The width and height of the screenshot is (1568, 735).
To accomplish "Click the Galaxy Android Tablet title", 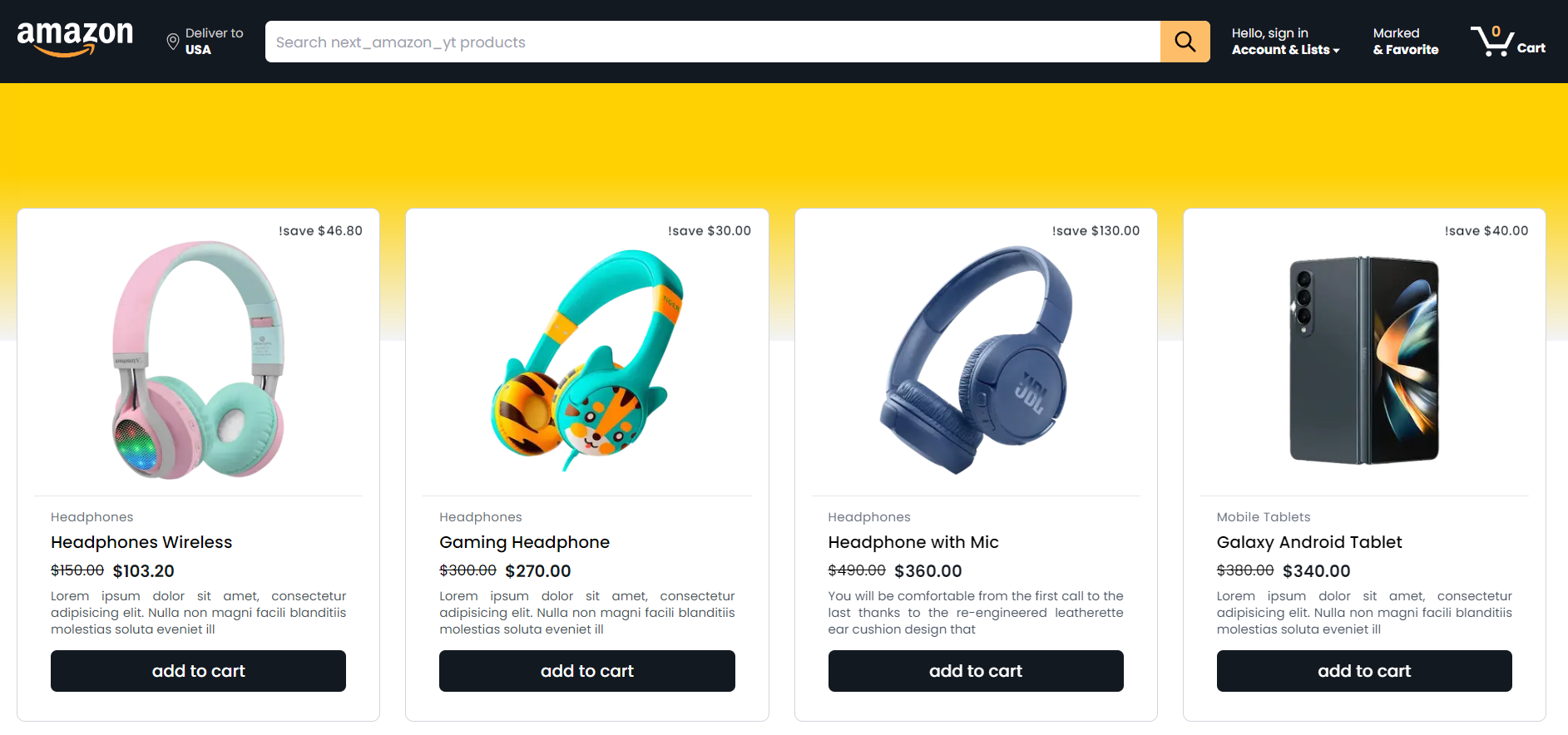I will click(x=1308, y=542).
